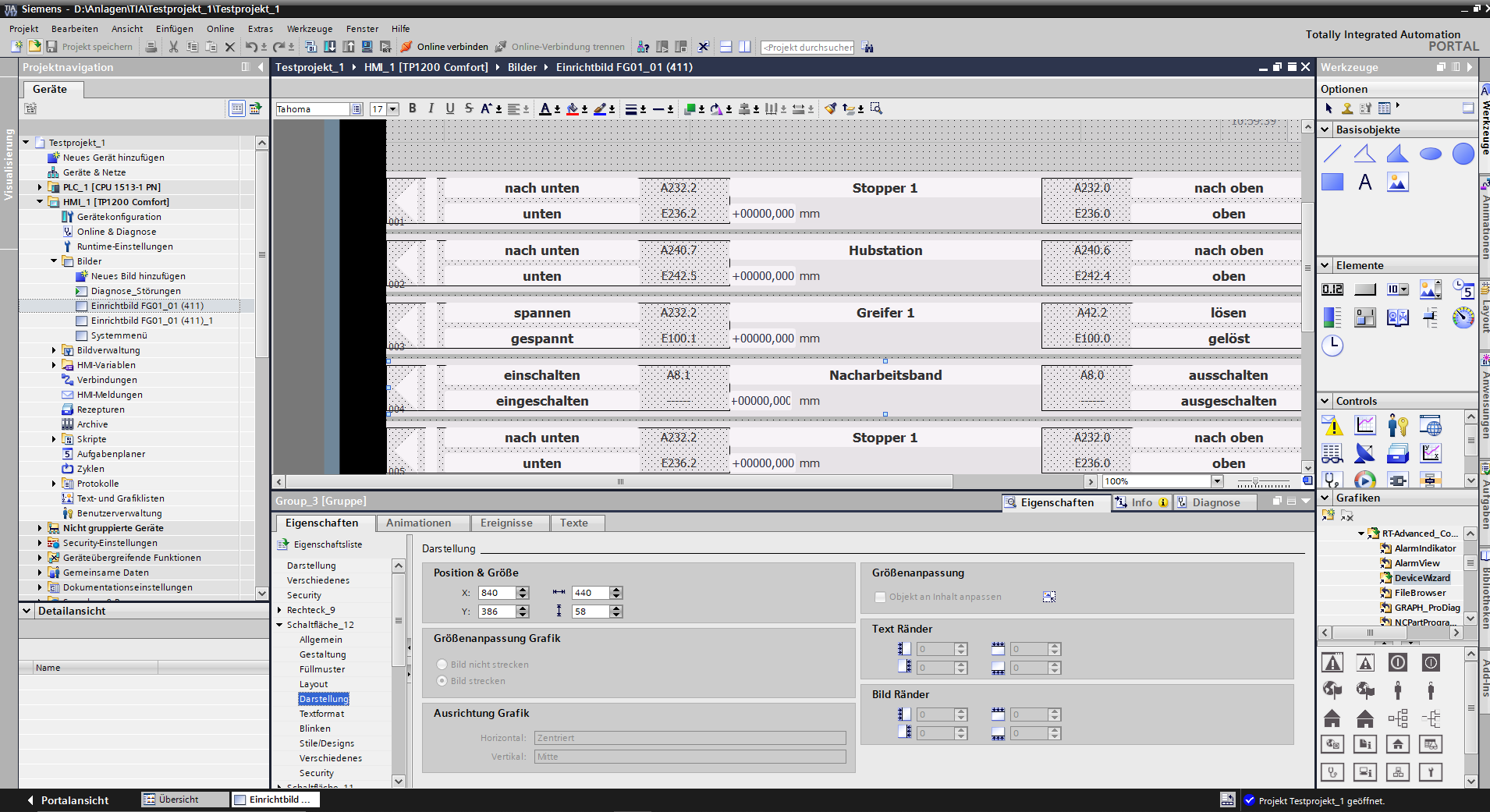Toggle strikethrough text formatting
Viewport: 1490px width, 812px height.
point(469,108)
